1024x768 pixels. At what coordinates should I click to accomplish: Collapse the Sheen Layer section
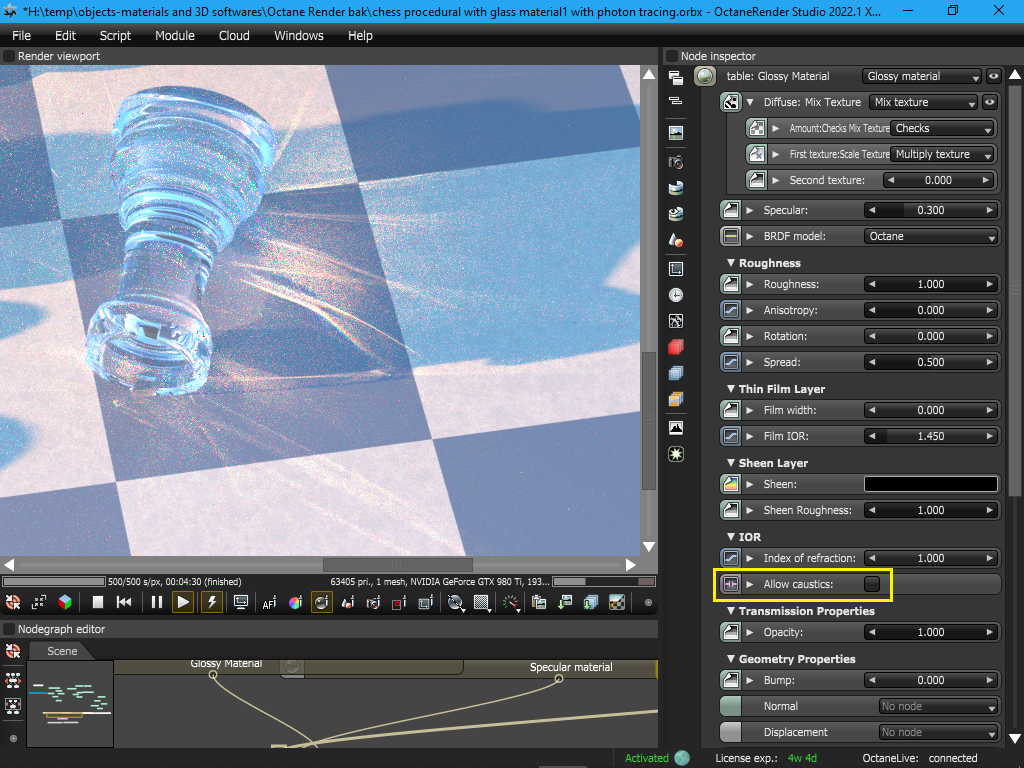(x=731, y=462)
